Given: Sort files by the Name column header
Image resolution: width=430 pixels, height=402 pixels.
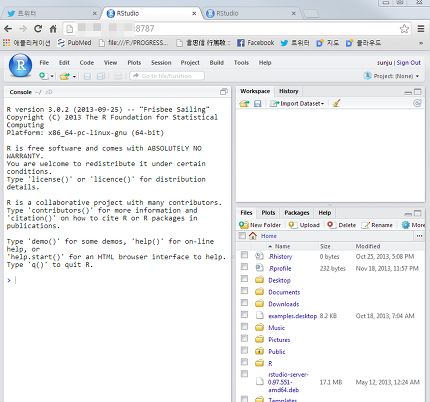Looking at the screenshot, I should [x=282, y=246].
